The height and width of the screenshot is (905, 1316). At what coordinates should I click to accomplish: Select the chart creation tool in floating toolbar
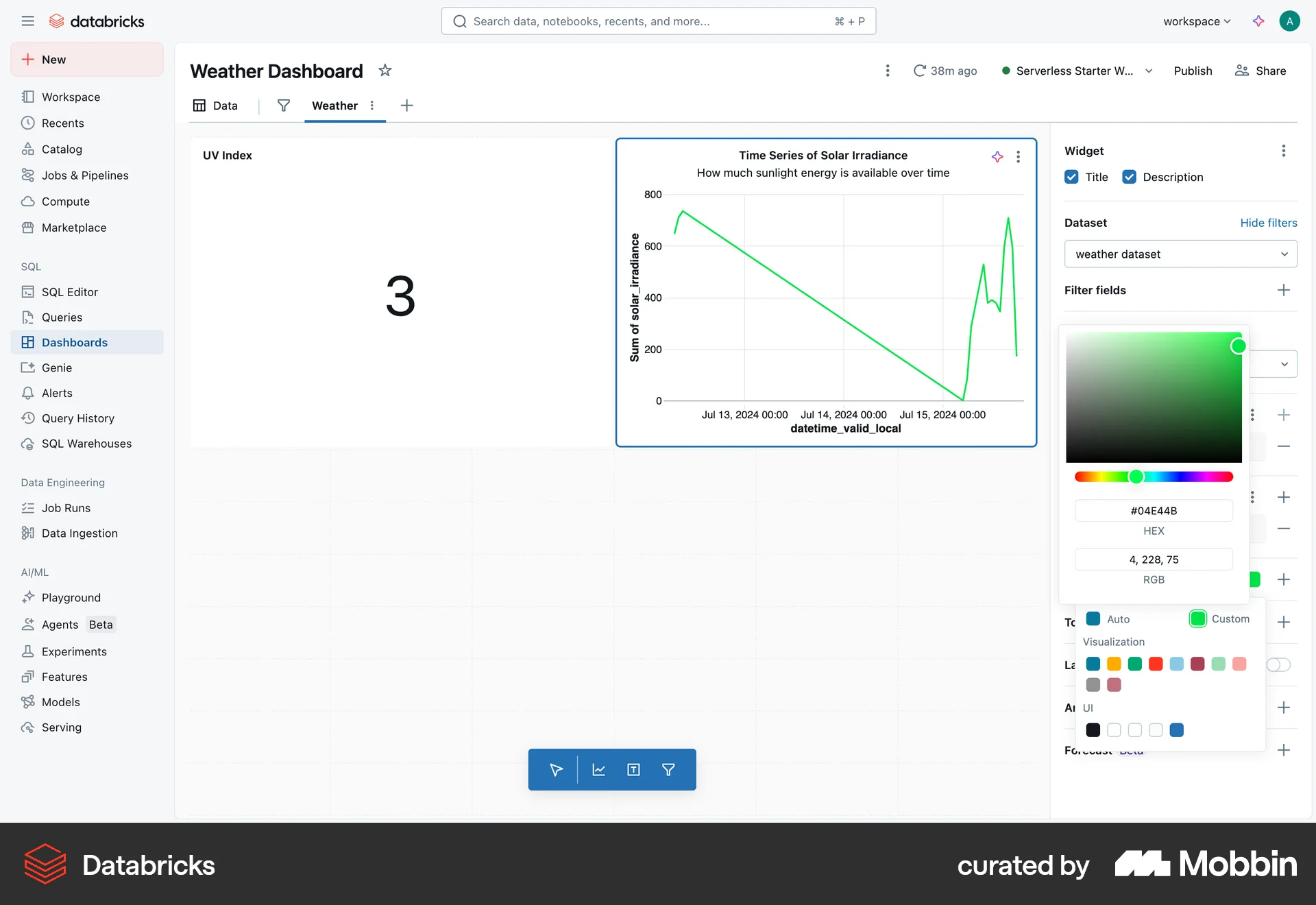tap(598, 769)
